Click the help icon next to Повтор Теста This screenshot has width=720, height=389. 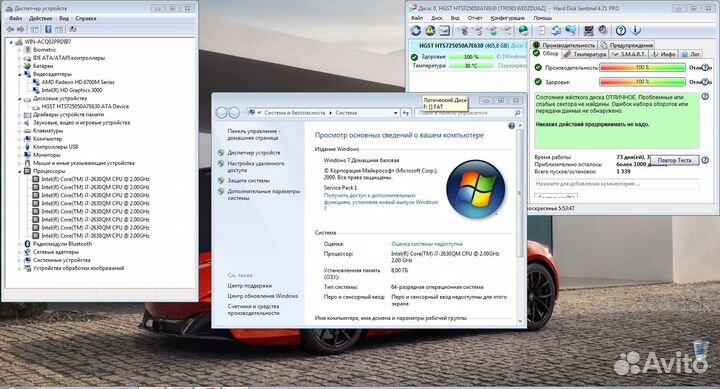pos(705,160)
